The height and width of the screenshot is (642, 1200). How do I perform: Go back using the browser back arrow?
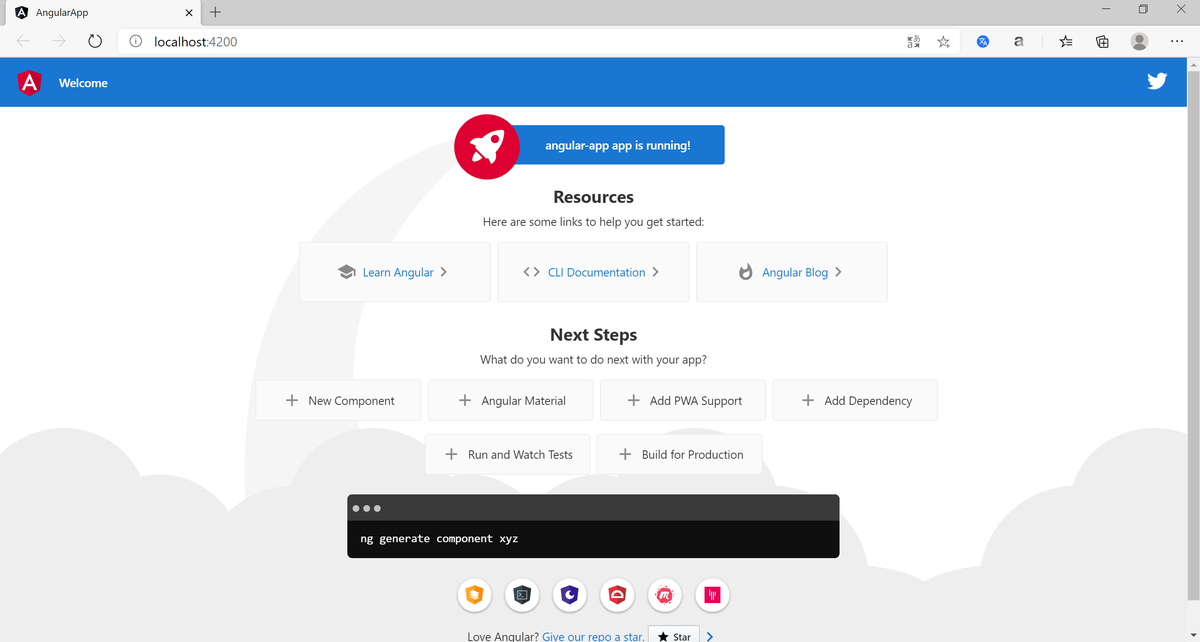click(x=24, y=42)
